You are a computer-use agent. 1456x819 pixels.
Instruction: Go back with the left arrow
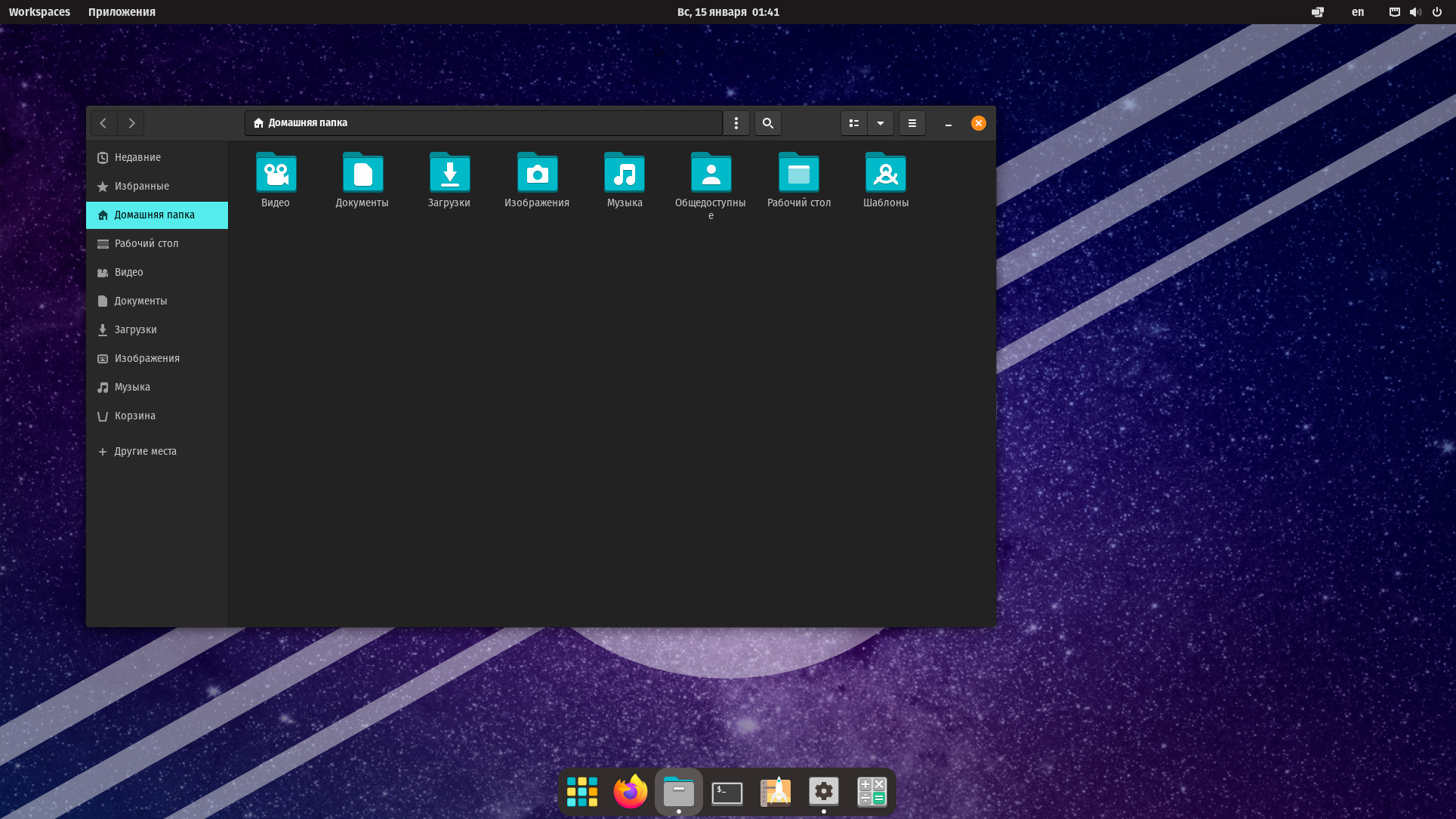tap(103, 123)
